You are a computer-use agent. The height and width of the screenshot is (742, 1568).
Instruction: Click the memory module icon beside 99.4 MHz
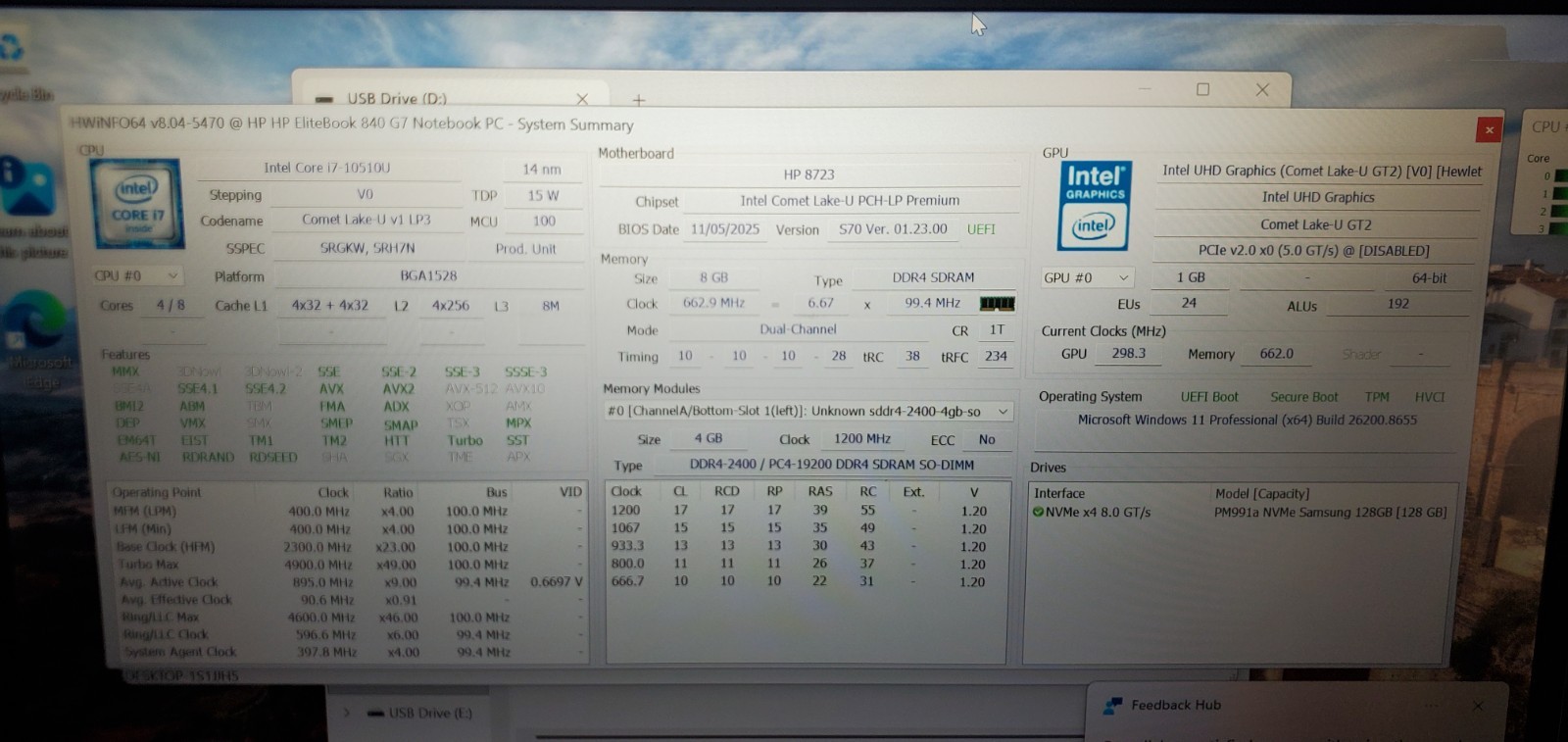point(997,304)
